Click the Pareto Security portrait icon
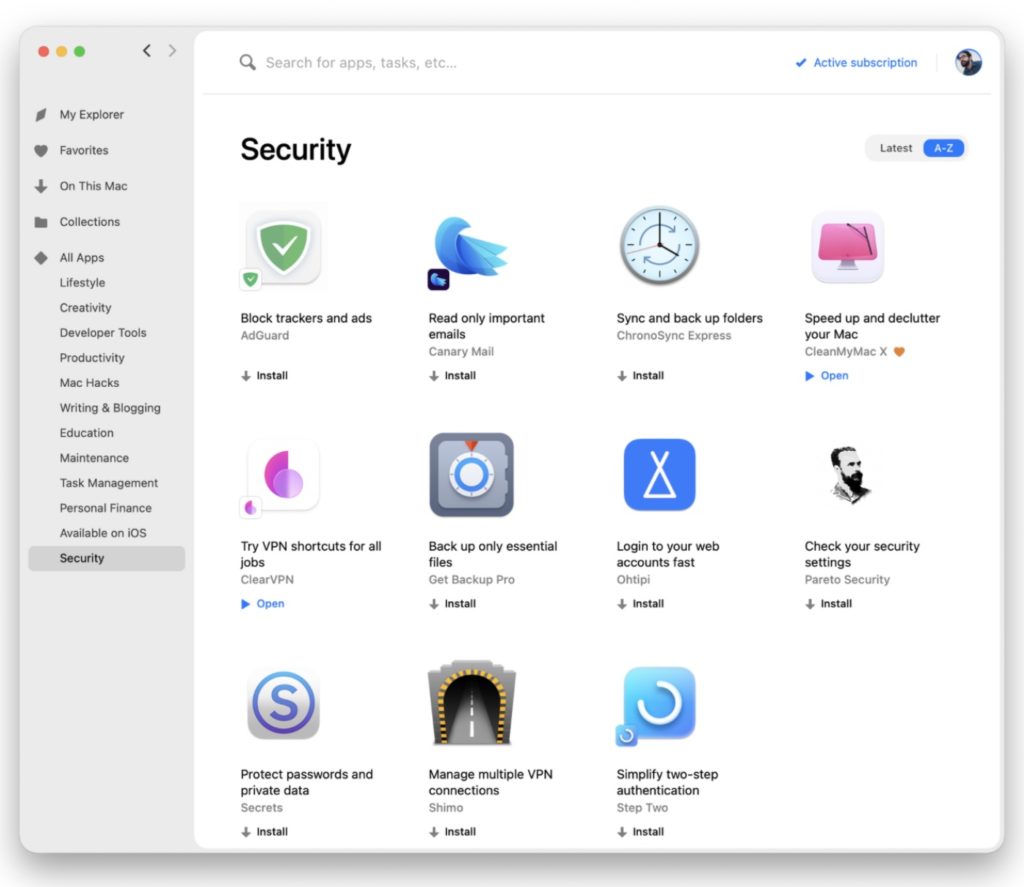 click(x=847, y=475)
